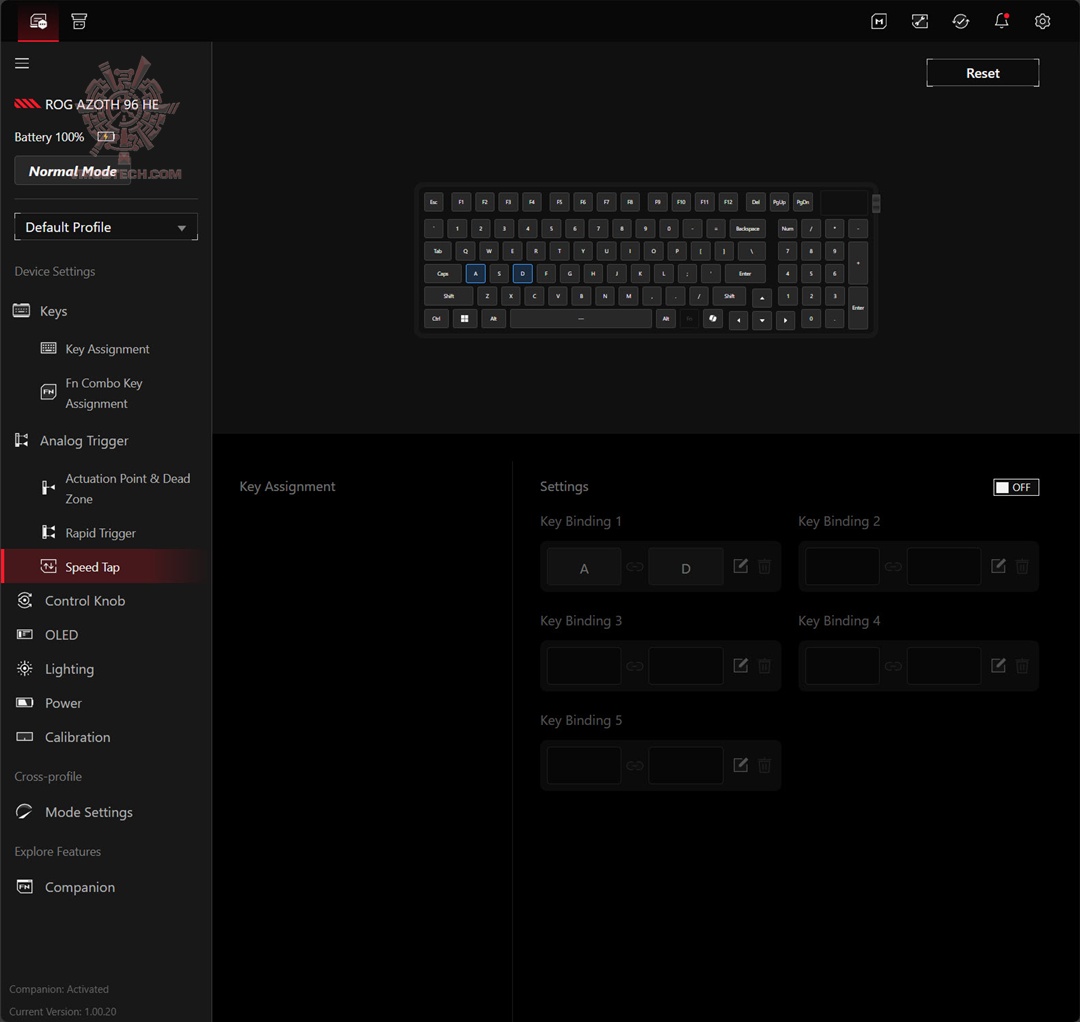1080x1022 pixels.
Task: Delete Key Binding 4
Action: pos(1023,666)
